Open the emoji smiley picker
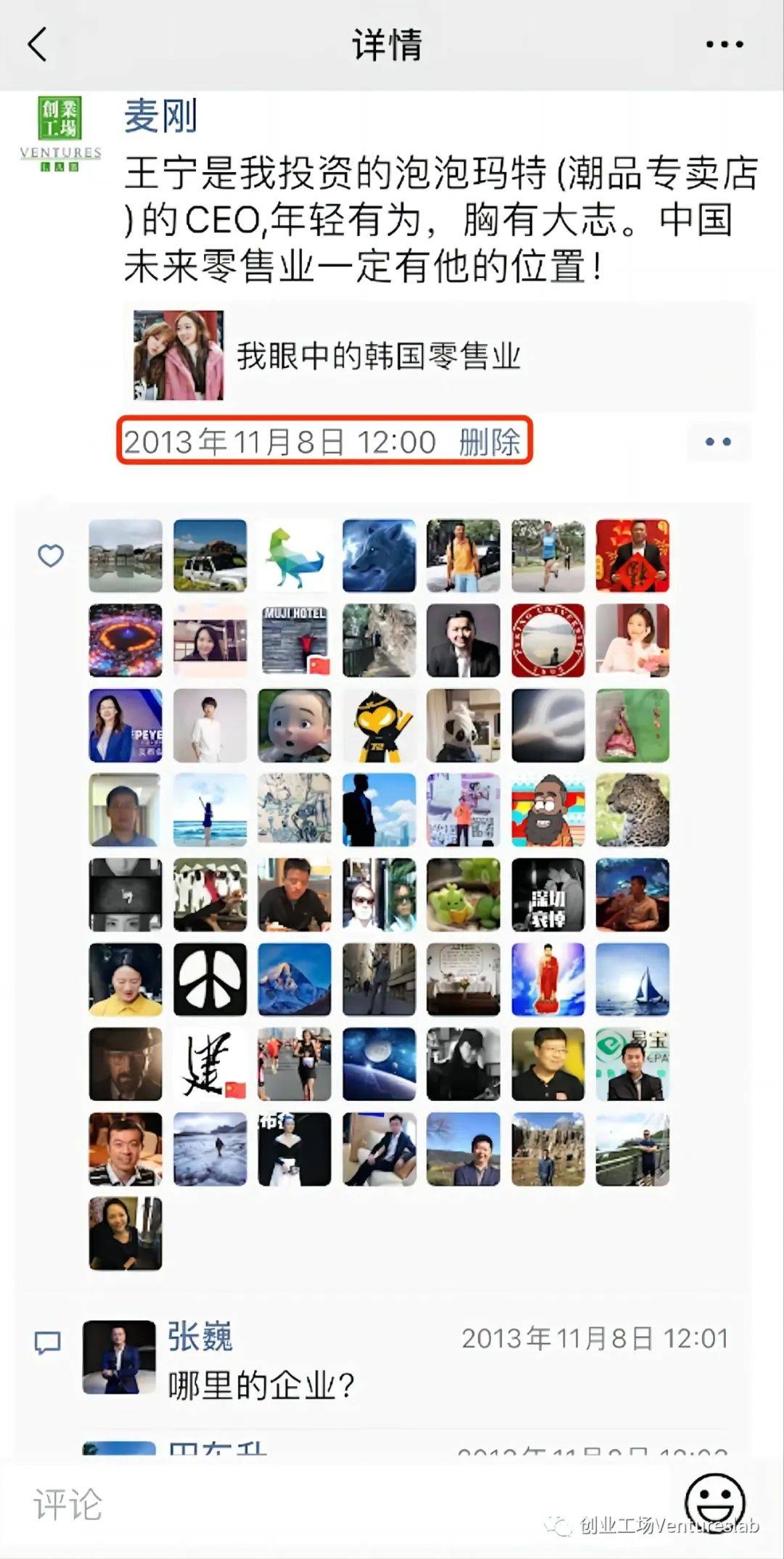 tap(715, 1502)
